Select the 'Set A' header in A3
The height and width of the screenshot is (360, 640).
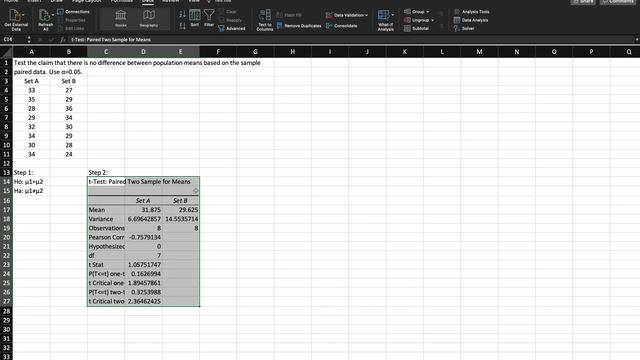[31, 81]
